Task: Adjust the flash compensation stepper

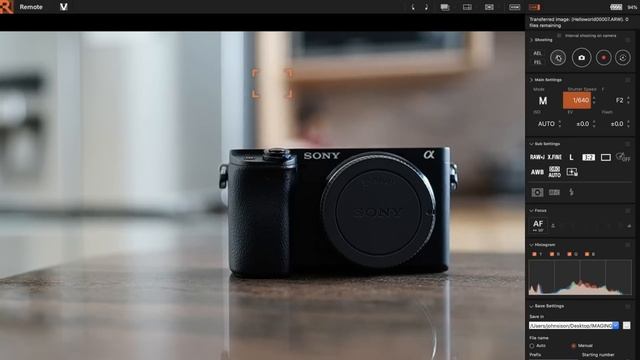Action: (629, 124)
